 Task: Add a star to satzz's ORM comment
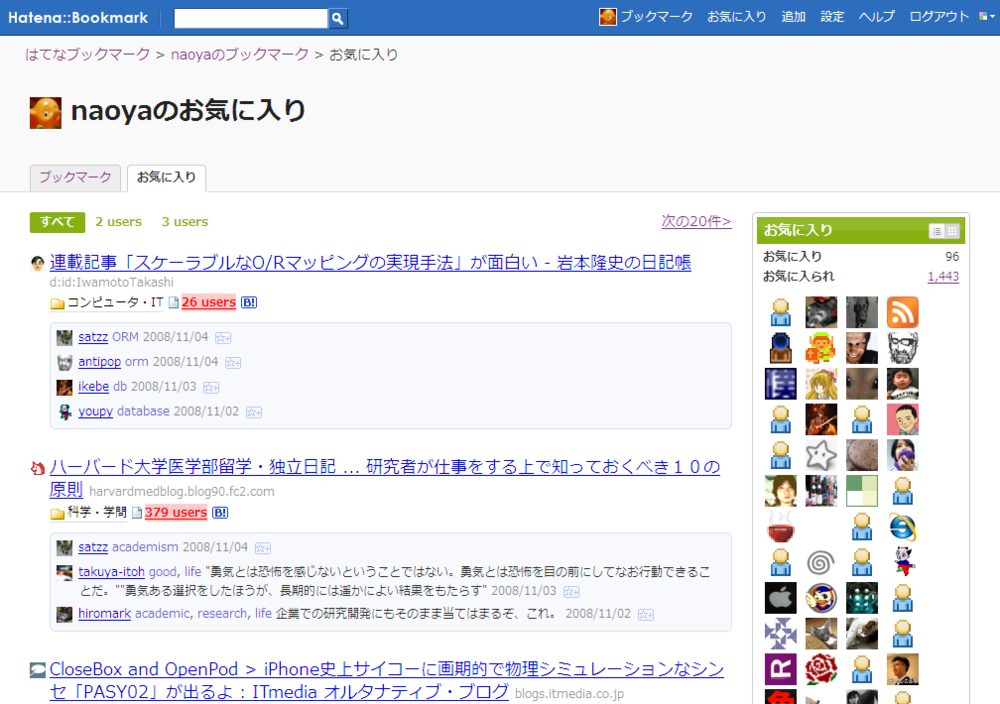pyautogui.click(x=223, y=337)
